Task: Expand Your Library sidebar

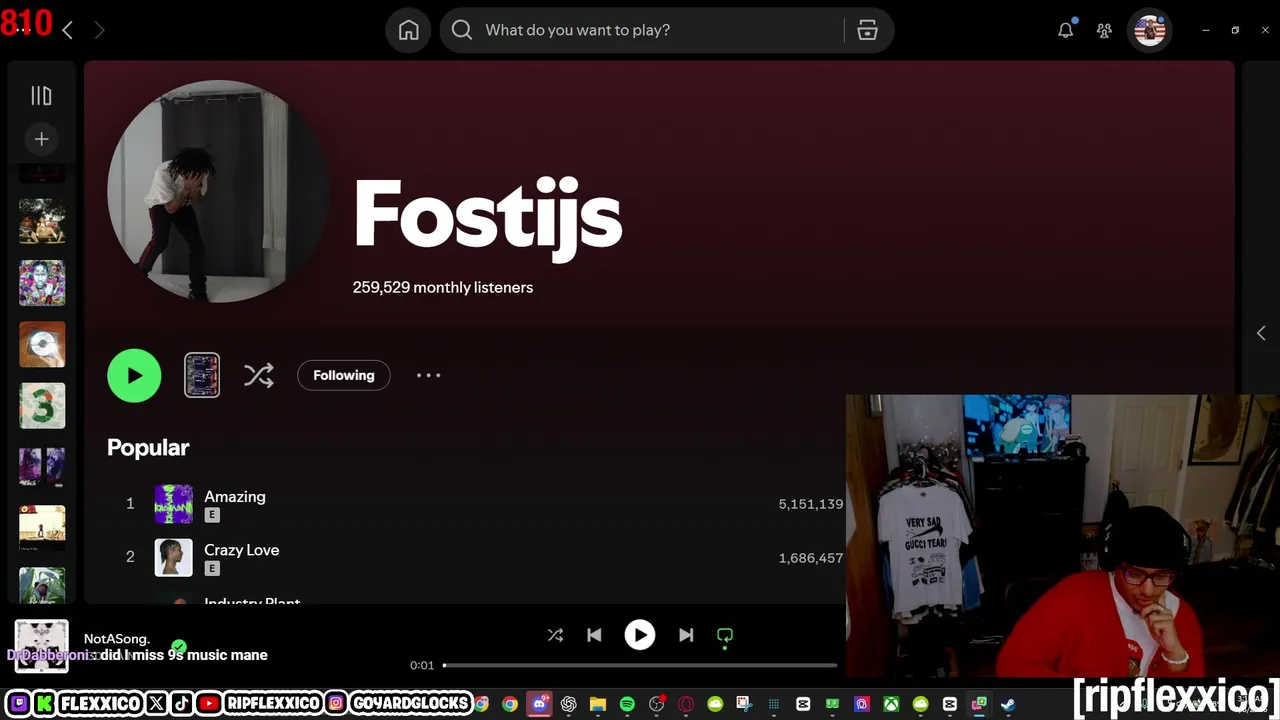Action: (x=41, y=96)
